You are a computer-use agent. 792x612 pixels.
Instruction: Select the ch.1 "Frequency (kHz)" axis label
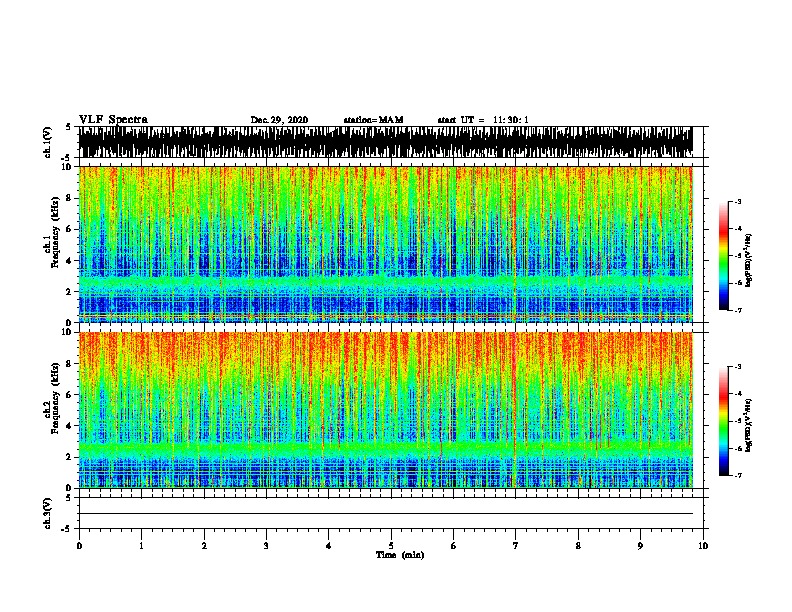pyautogui.click(x=55, y=233)
